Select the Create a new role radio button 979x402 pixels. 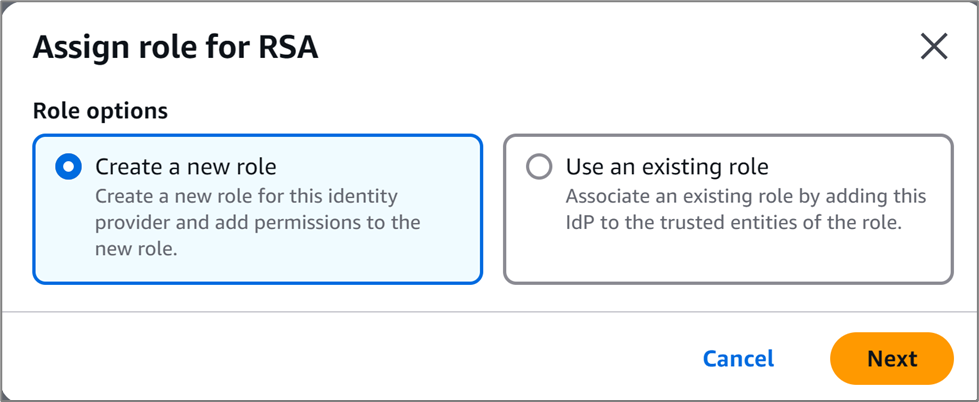click(x=68, y=167)
